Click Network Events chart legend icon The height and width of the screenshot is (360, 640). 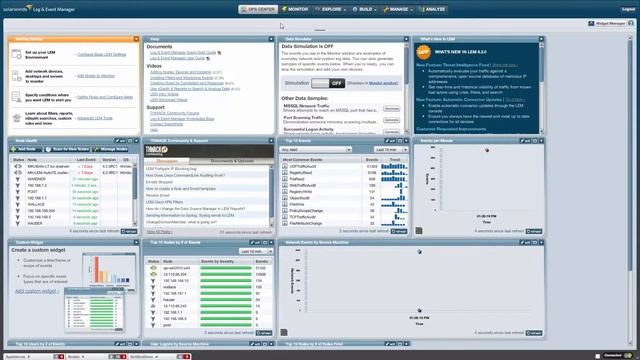coord(284,333)
